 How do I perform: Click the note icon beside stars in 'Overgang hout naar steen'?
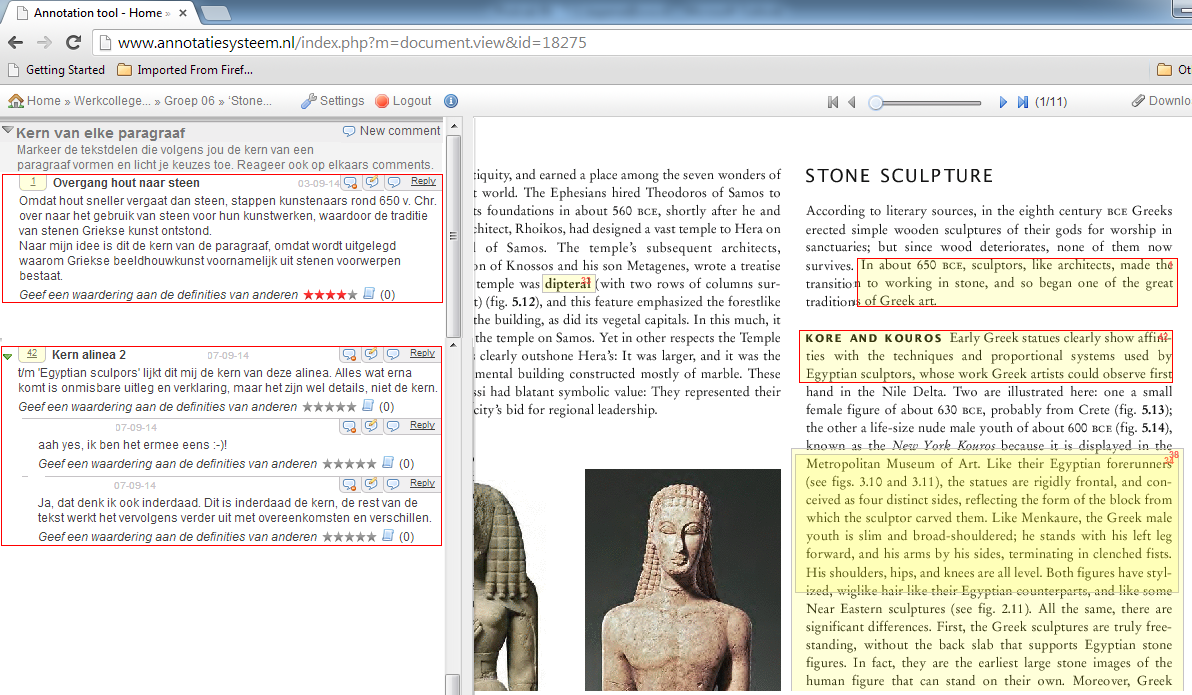coord(368,295)
